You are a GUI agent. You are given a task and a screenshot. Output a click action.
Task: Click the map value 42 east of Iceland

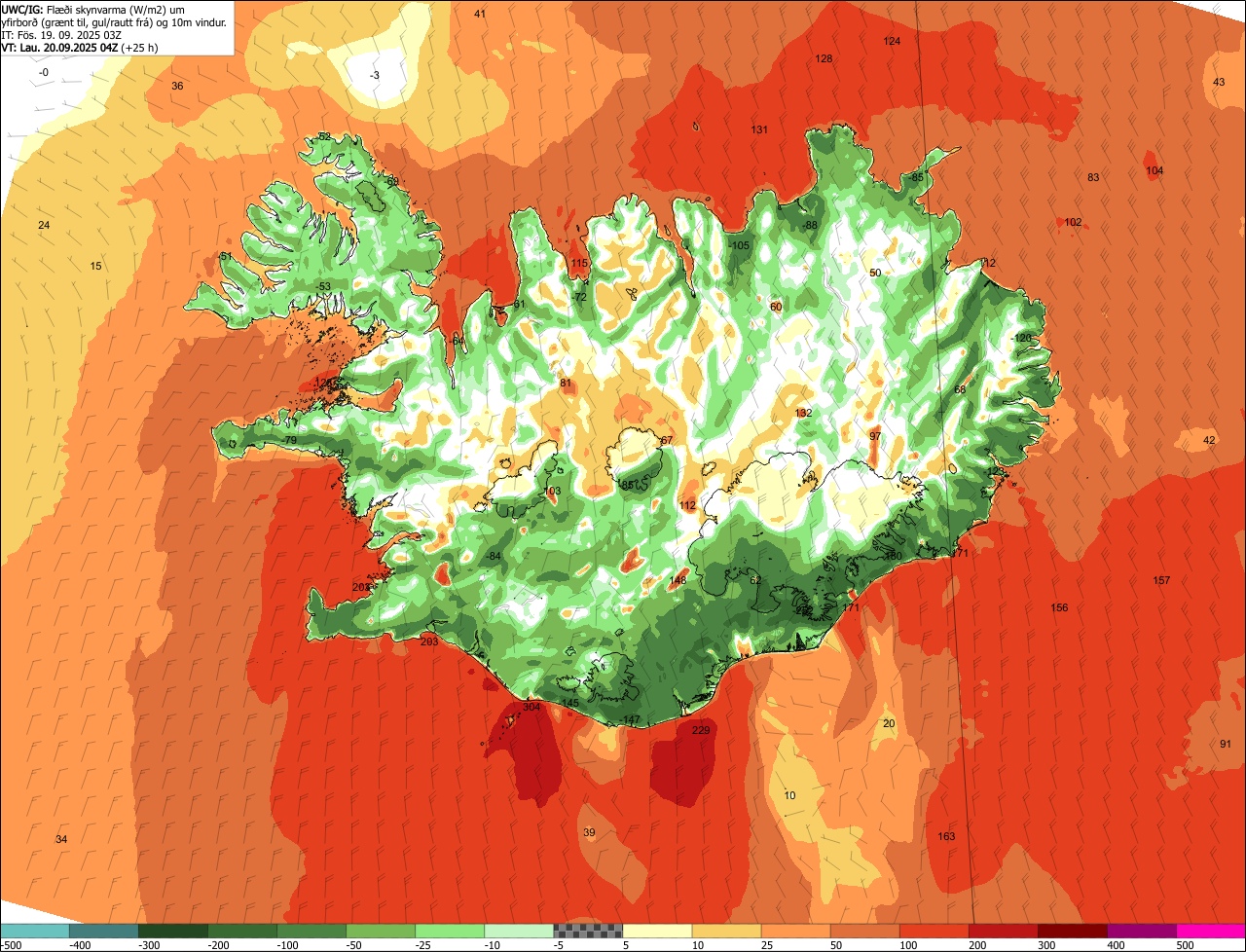1209,440
